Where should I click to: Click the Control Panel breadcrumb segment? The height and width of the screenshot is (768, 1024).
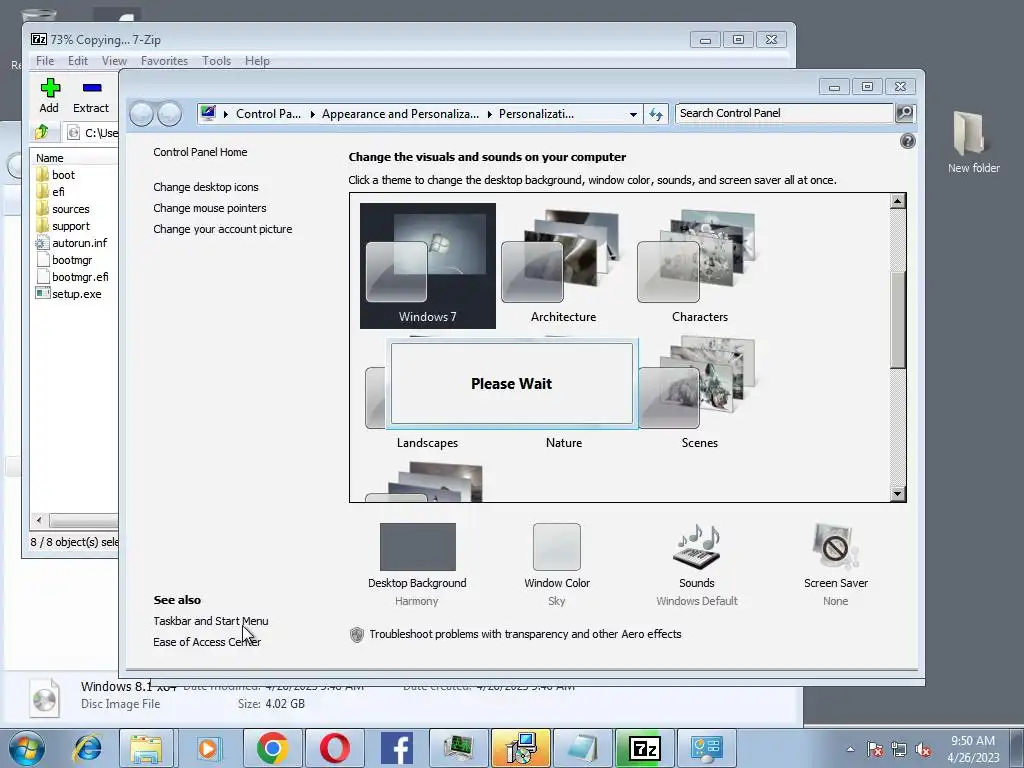268,114
